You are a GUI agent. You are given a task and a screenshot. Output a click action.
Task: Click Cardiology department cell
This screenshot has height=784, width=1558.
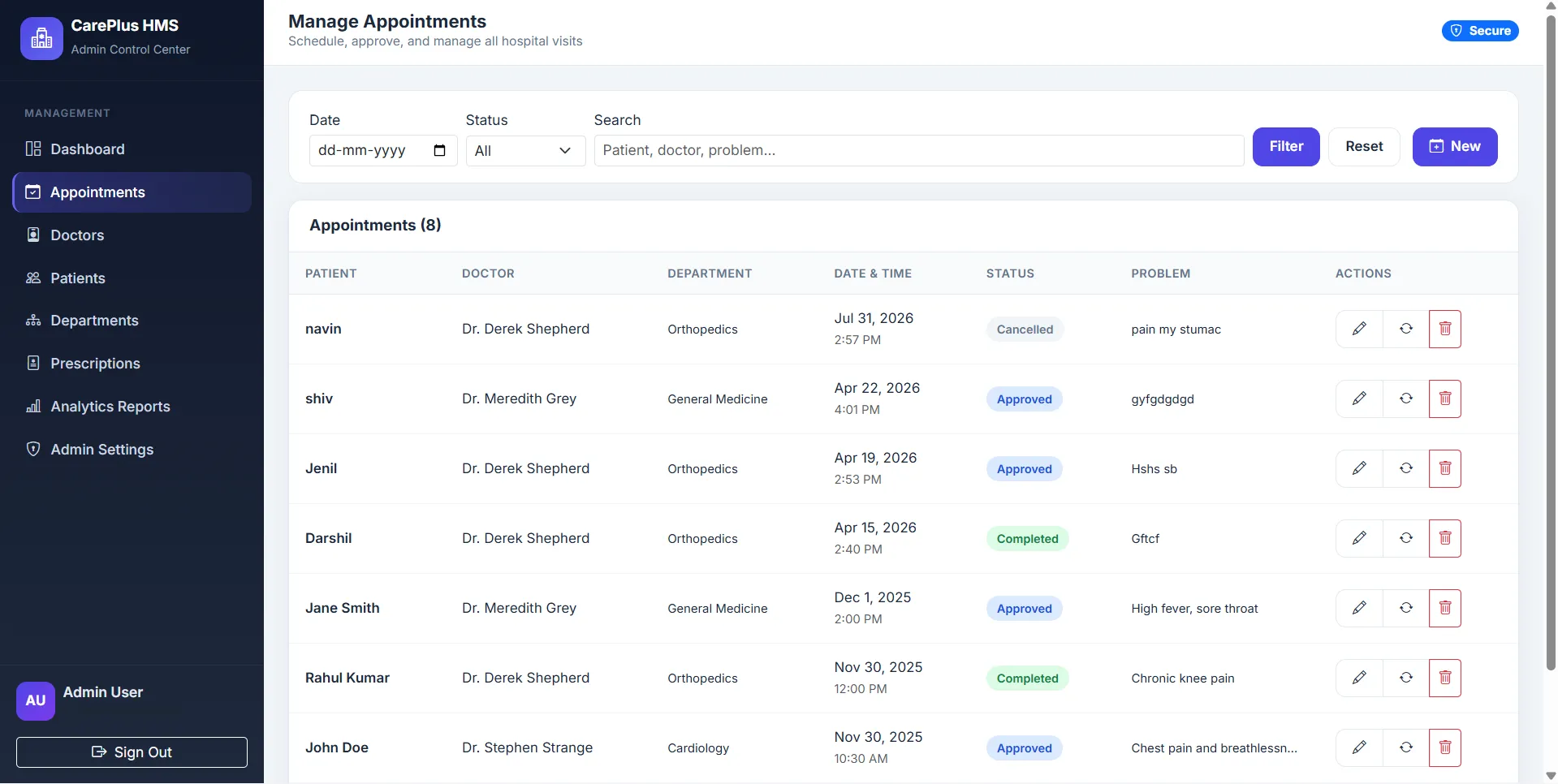click(x=698, y=748)
